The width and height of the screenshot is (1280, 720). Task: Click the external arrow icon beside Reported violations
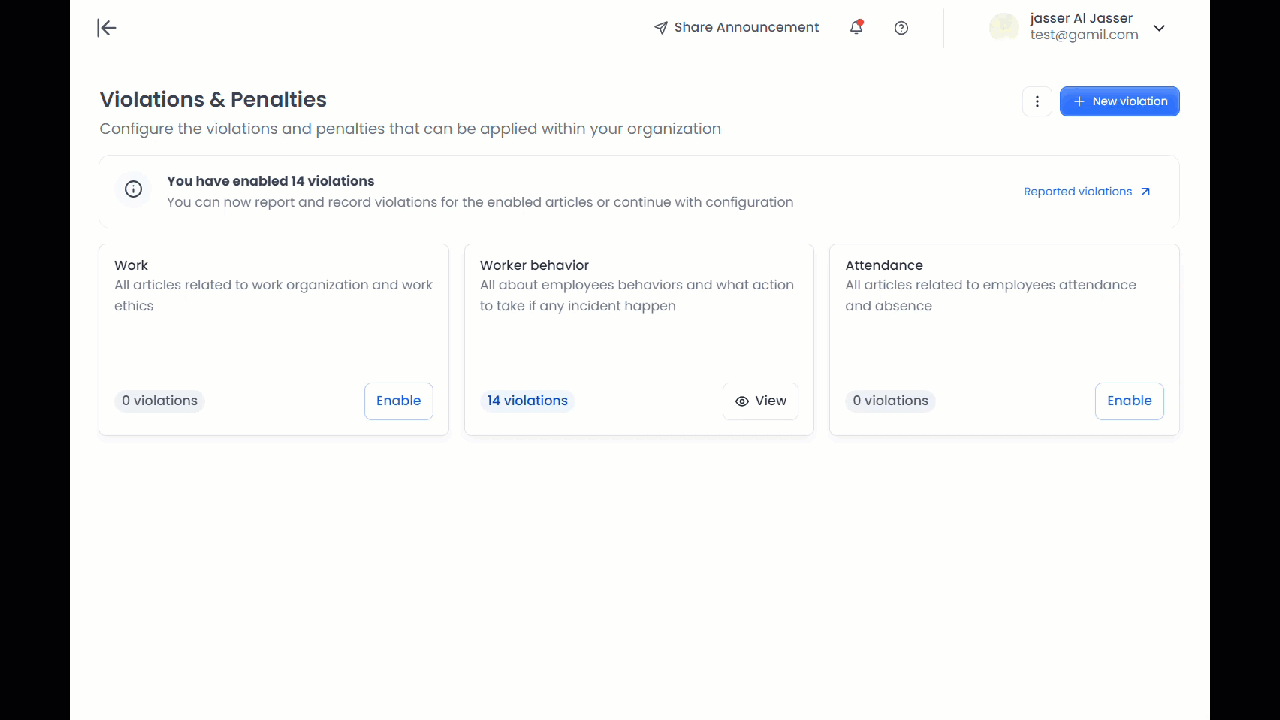point(1145,191)
